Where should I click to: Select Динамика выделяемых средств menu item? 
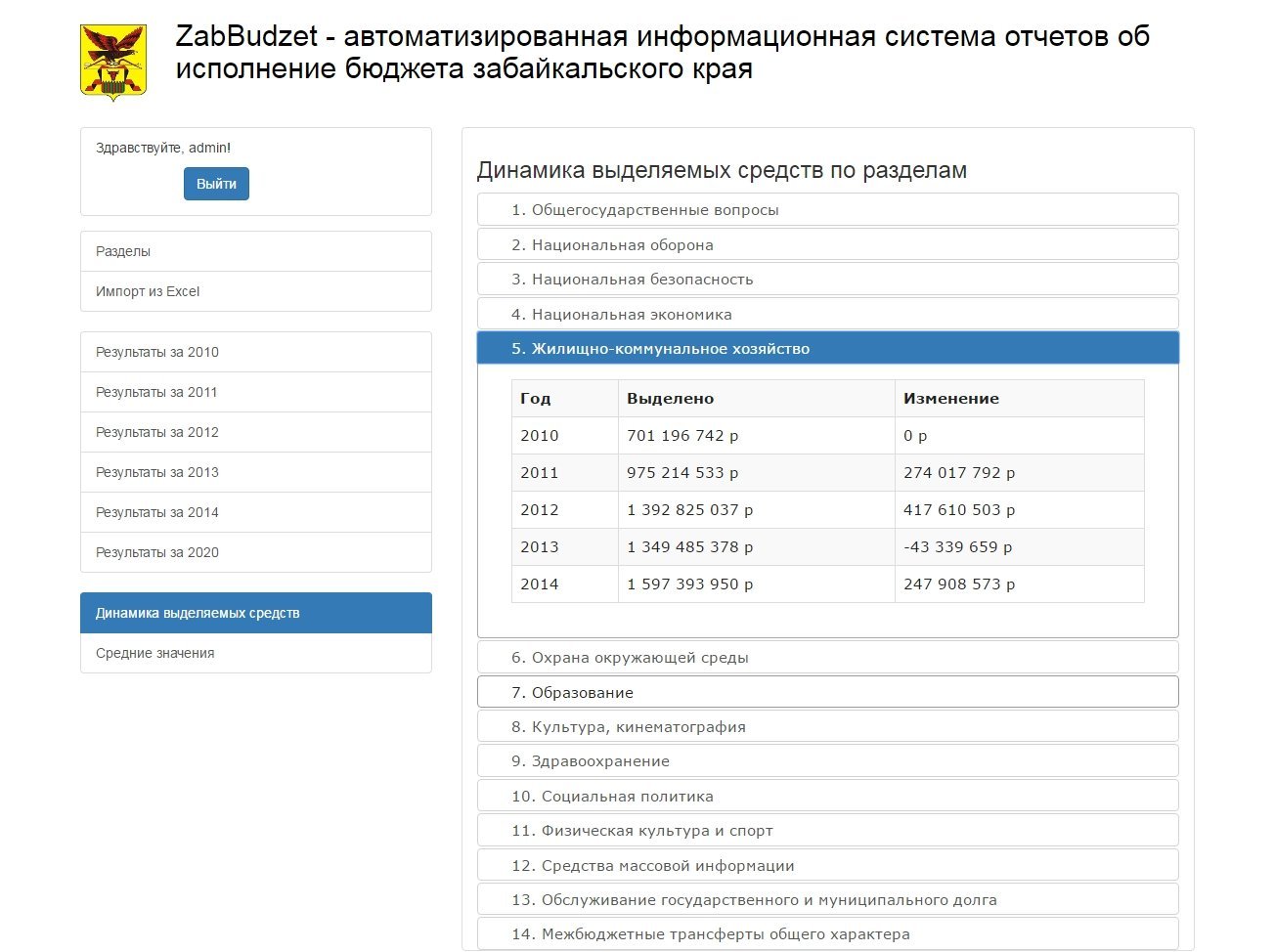(x=256, y=613)
